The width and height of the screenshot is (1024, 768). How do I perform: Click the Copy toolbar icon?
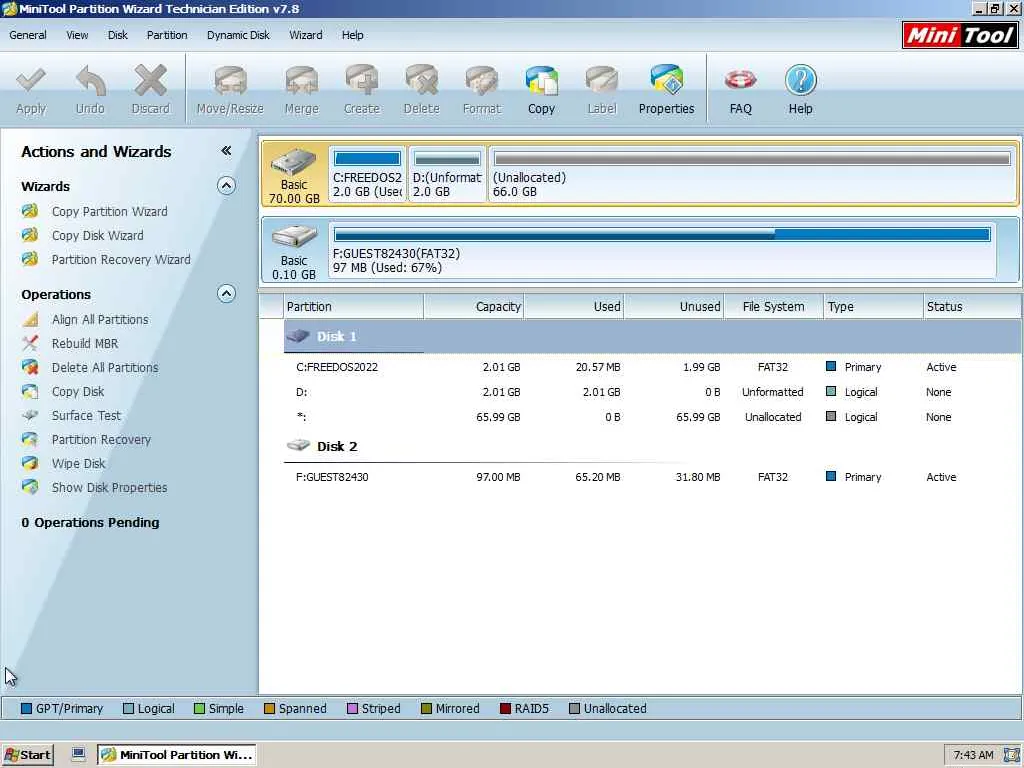click(x=541, y=80)
